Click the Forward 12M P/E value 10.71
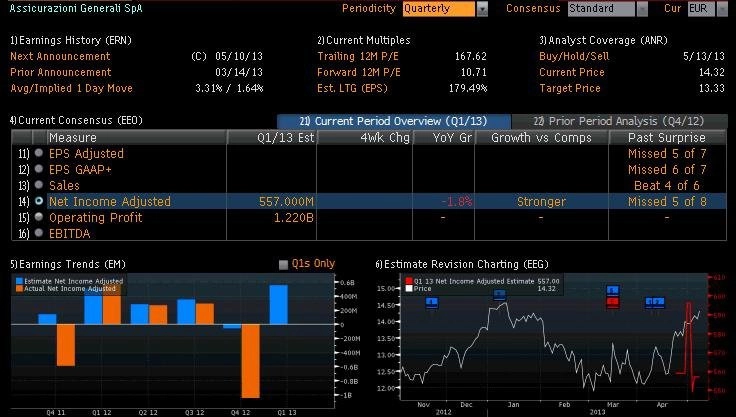The width and height of the screenshot is (736, 417). click(474, 72)
